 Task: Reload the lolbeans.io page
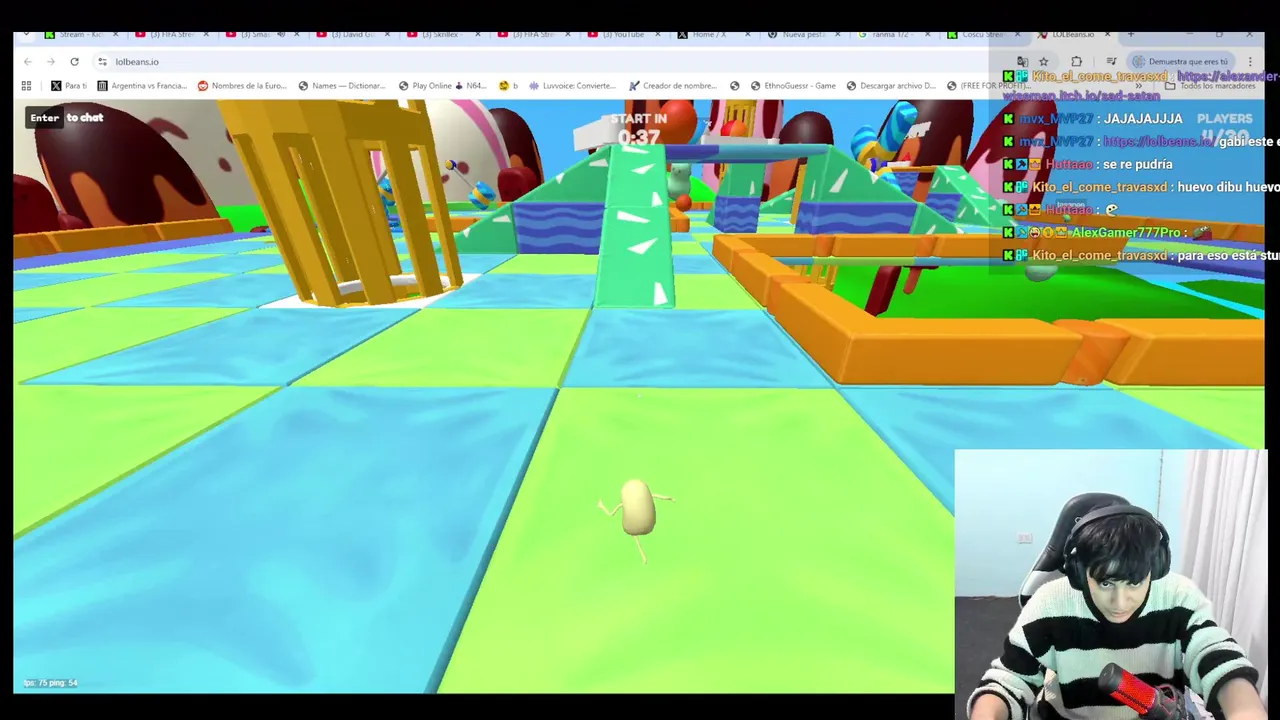pos(74,62)
